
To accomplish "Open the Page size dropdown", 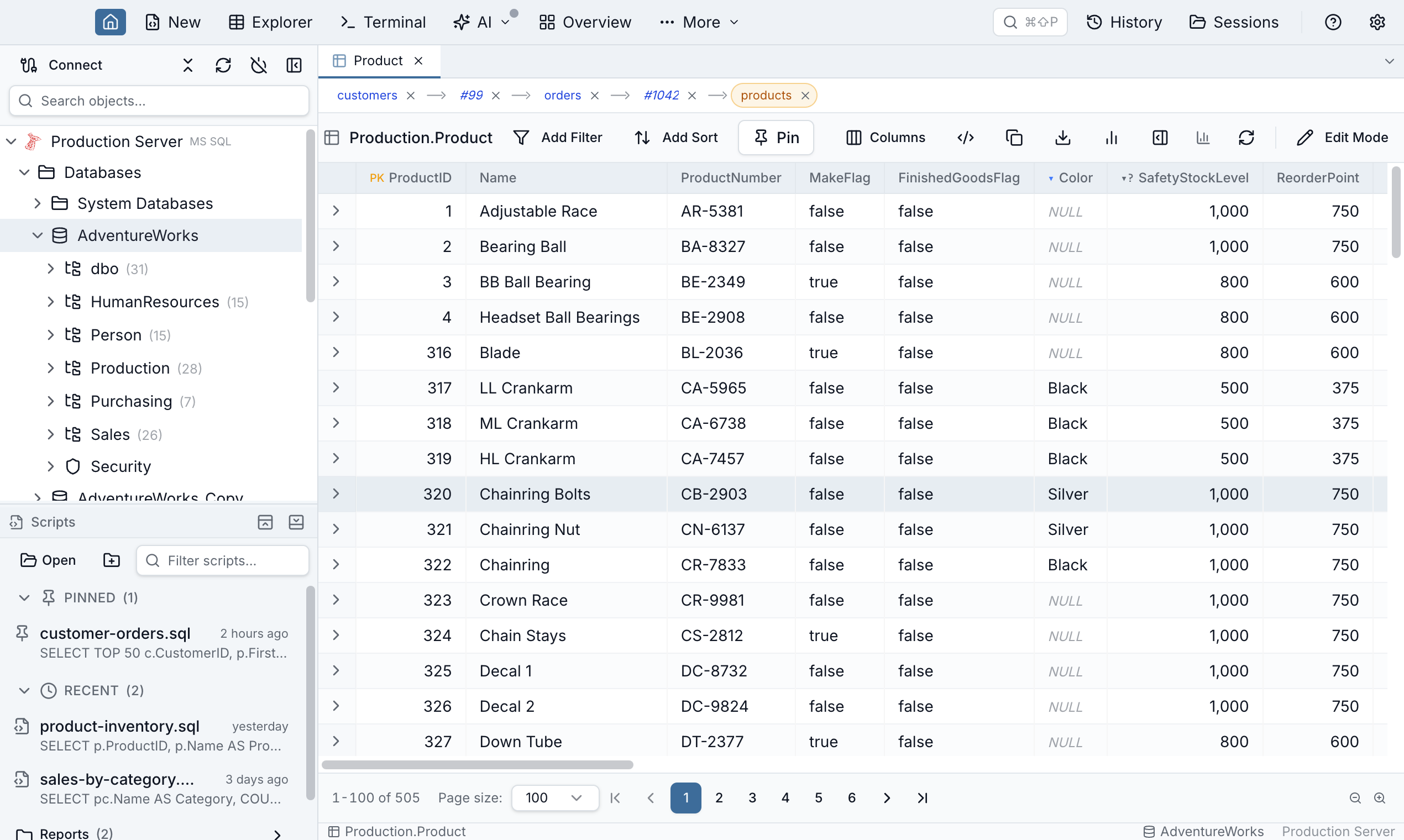I will pos(555,797).
